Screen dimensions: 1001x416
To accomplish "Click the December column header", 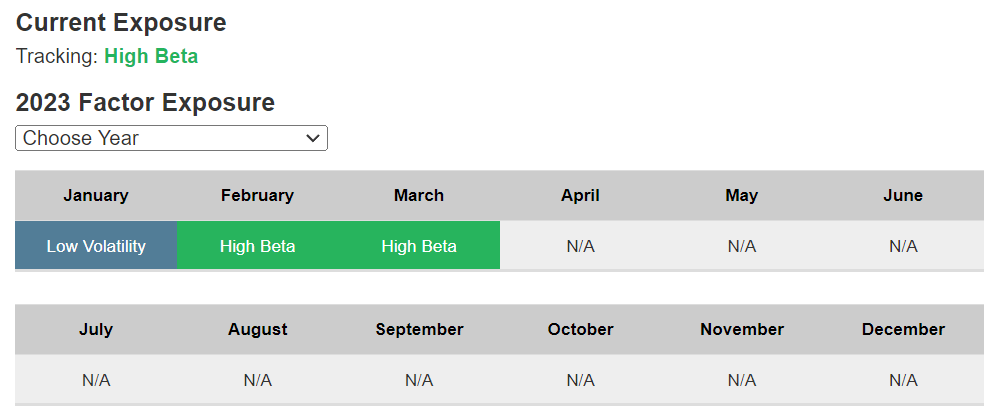I will pos(903,329).
